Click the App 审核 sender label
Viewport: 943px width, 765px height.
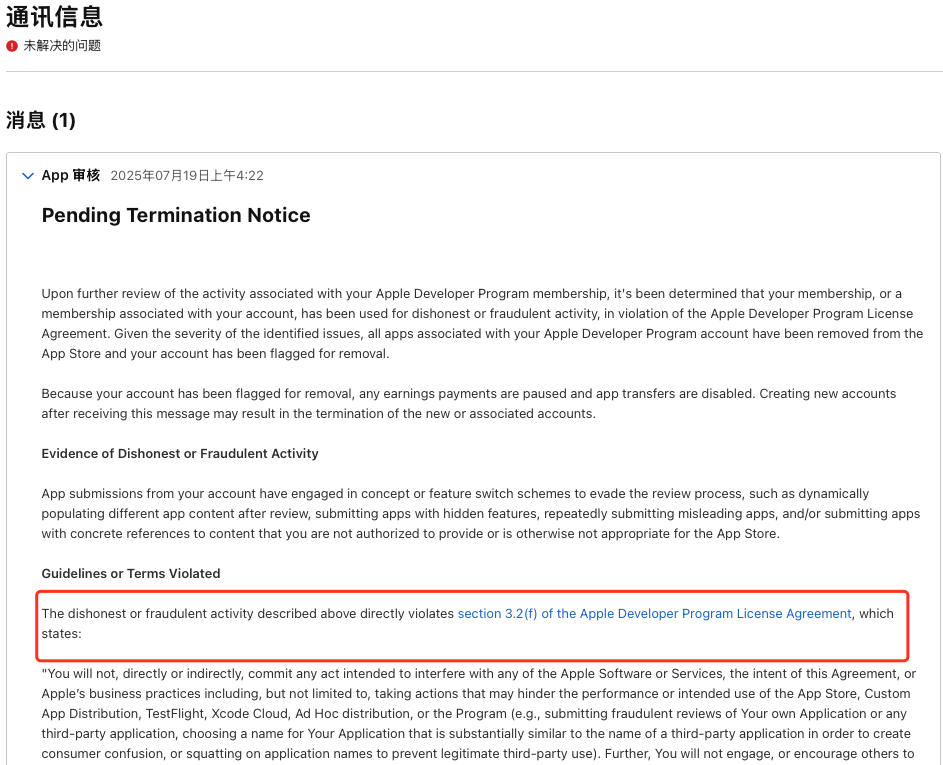coord(71,175)
